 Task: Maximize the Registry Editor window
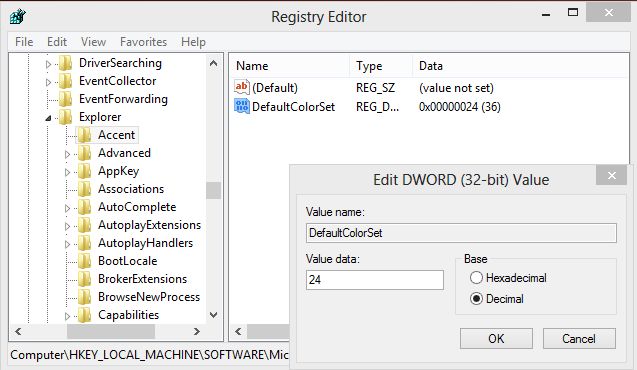click(x=573, y=13)
